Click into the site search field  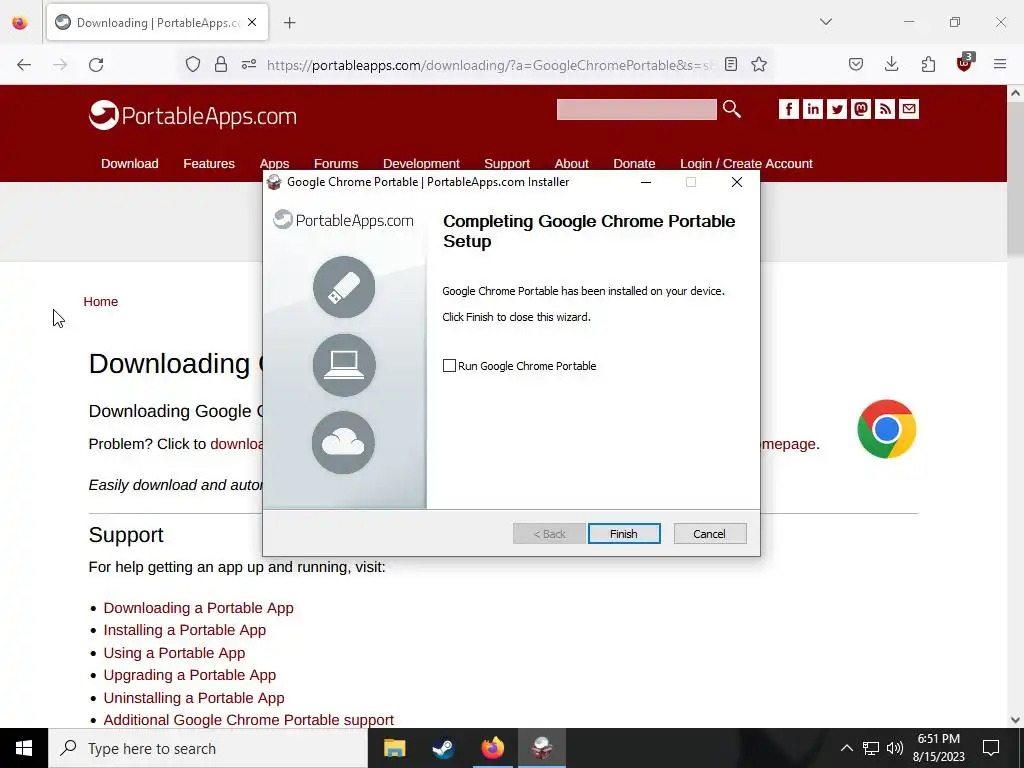point(637,109)
